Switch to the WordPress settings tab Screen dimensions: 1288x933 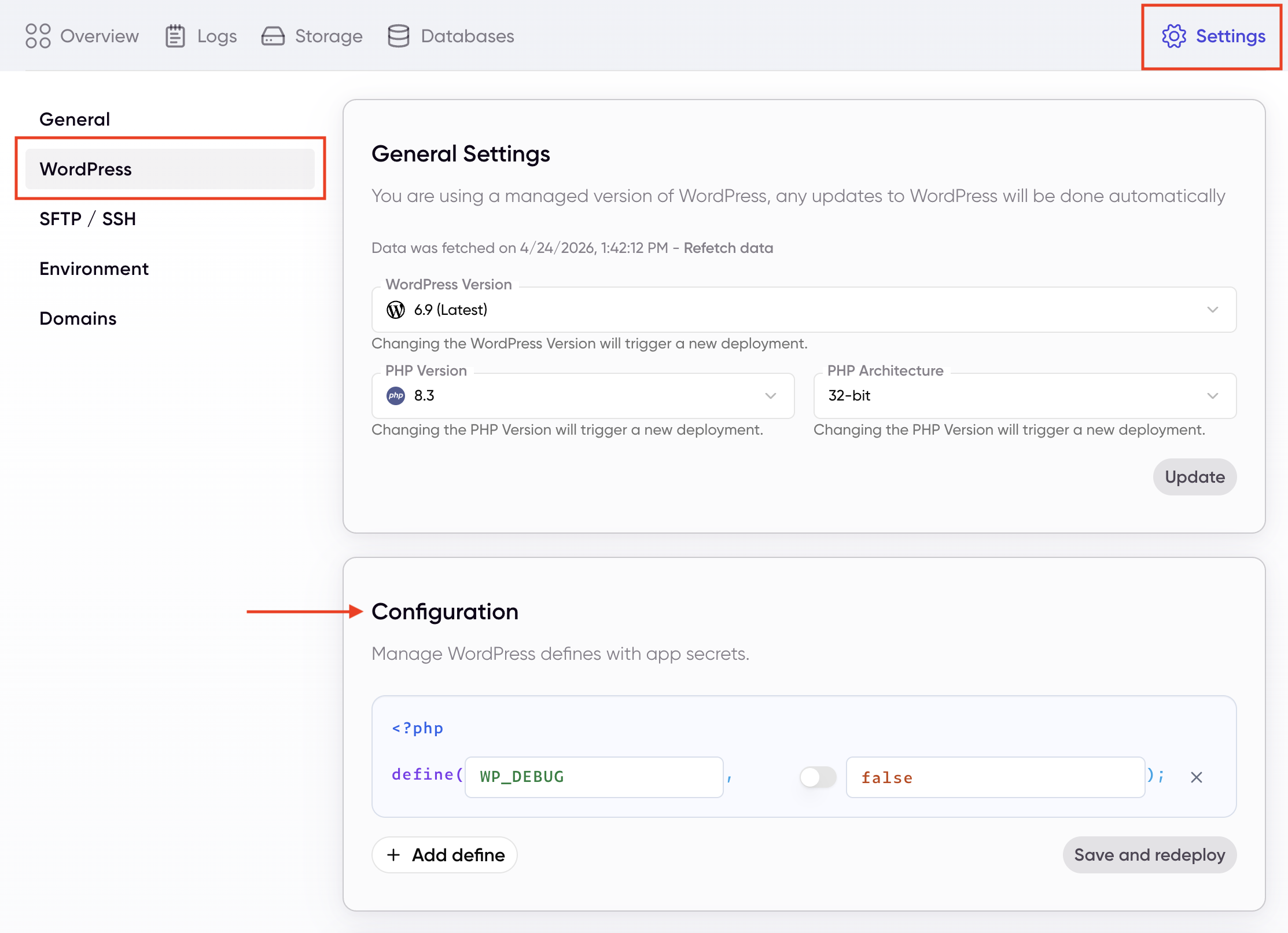(x=85, y=169)
